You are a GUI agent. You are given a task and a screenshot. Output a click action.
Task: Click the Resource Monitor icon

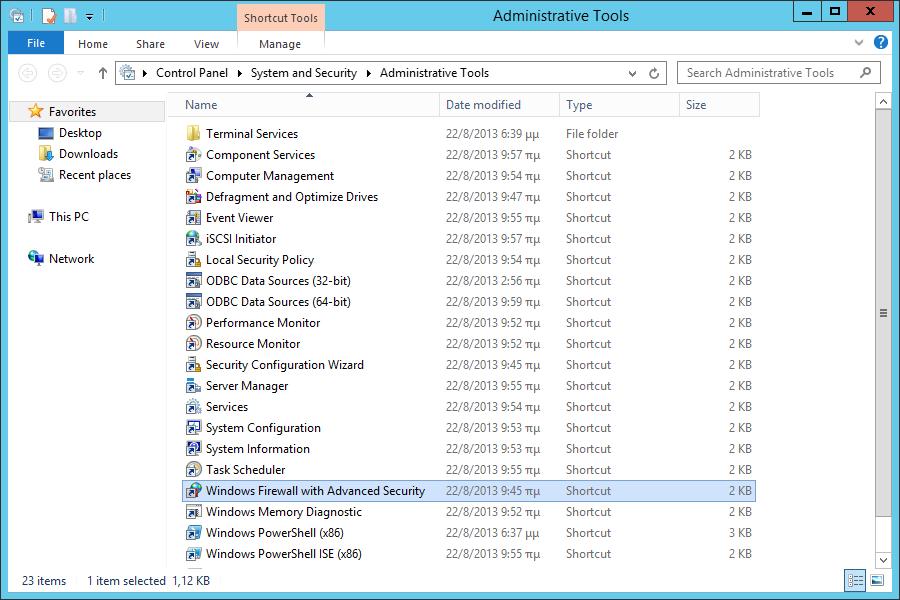point(193,343)
